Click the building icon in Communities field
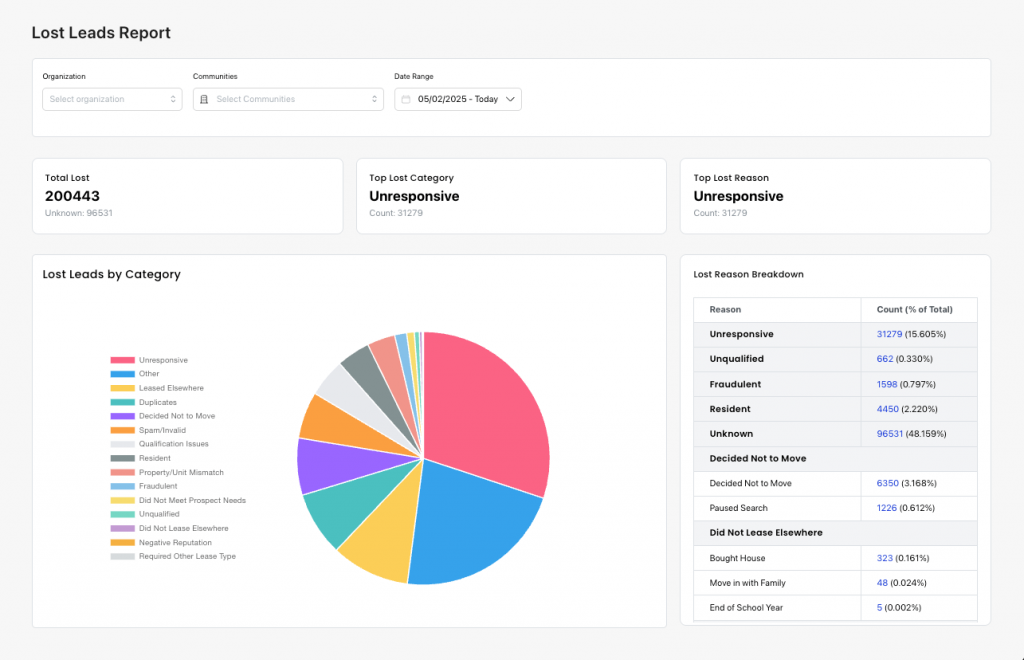The height and width of the screenshot is (660, 1024). (x=205, y=99)
